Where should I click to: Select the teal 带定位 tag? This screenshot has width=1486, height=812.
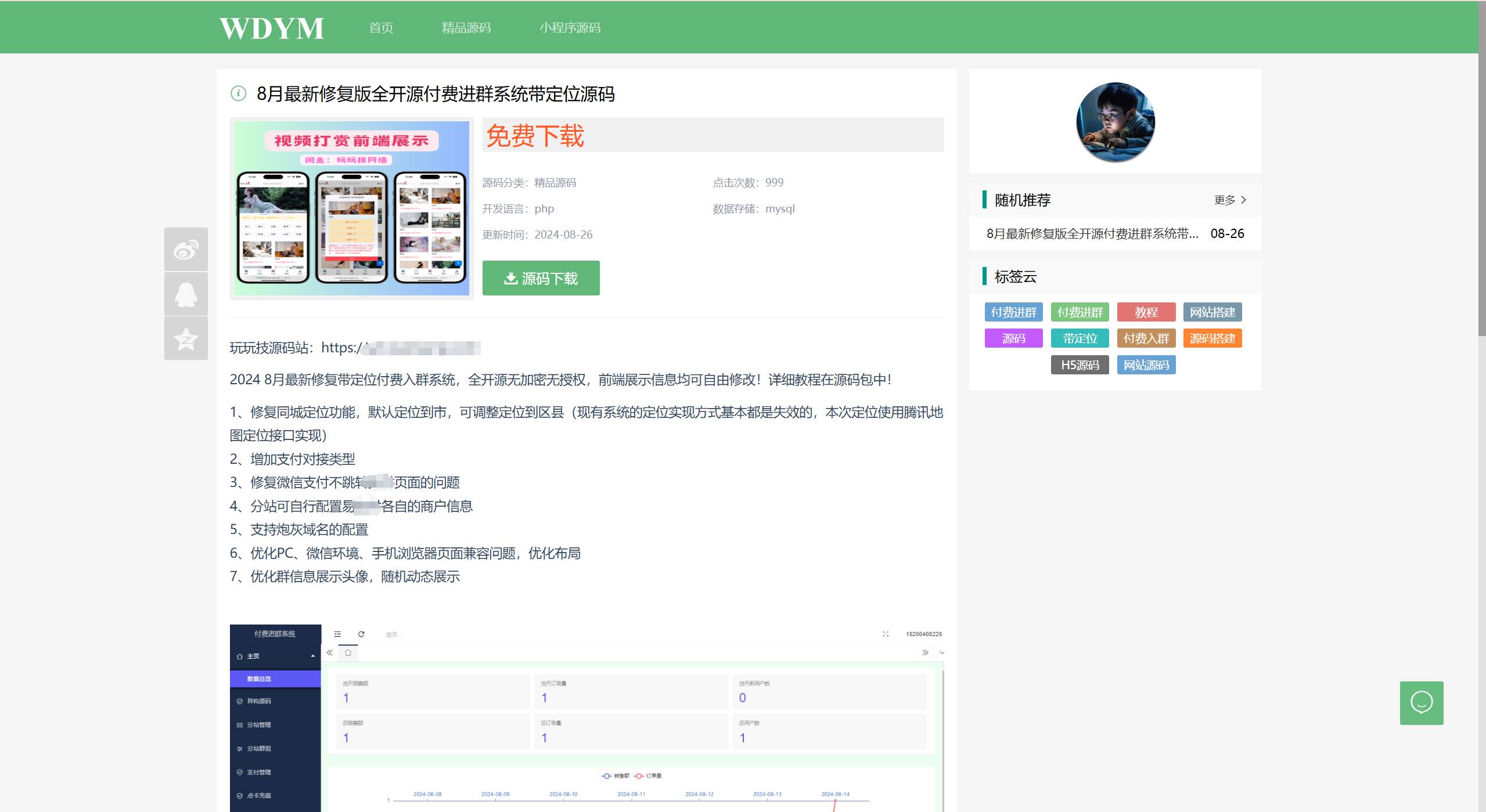(1080, 338)
